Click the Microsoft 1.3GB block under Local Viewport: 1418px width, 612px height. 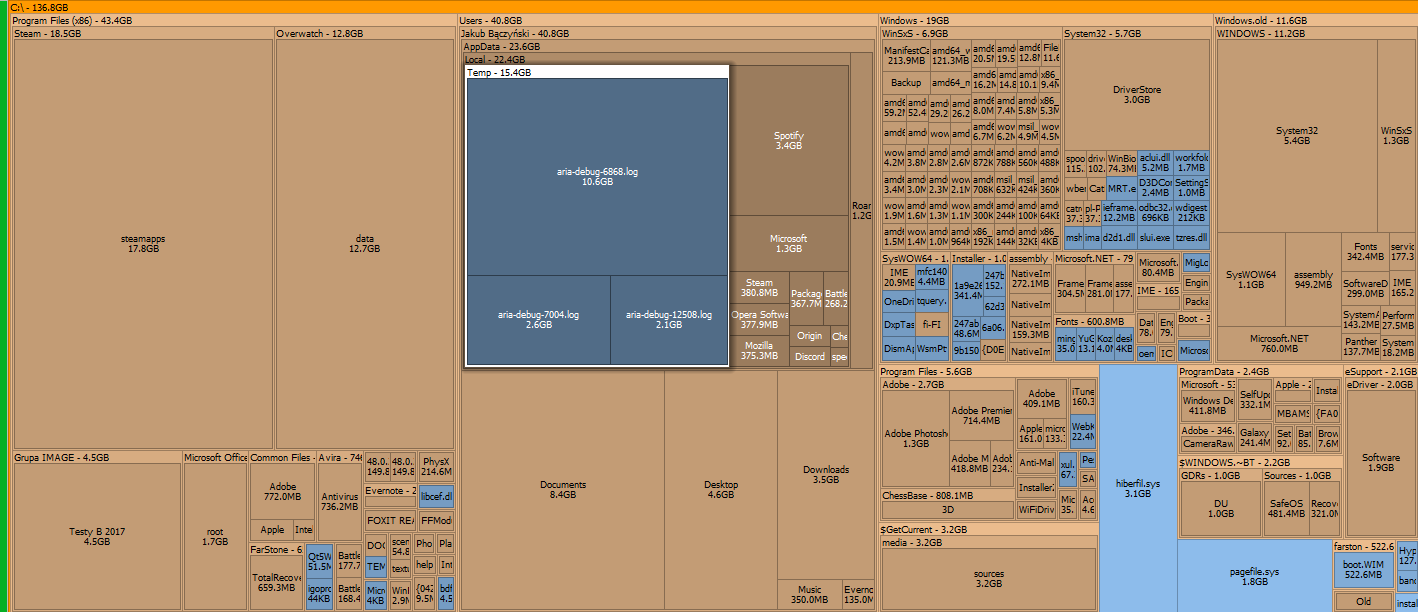(788, 243)
